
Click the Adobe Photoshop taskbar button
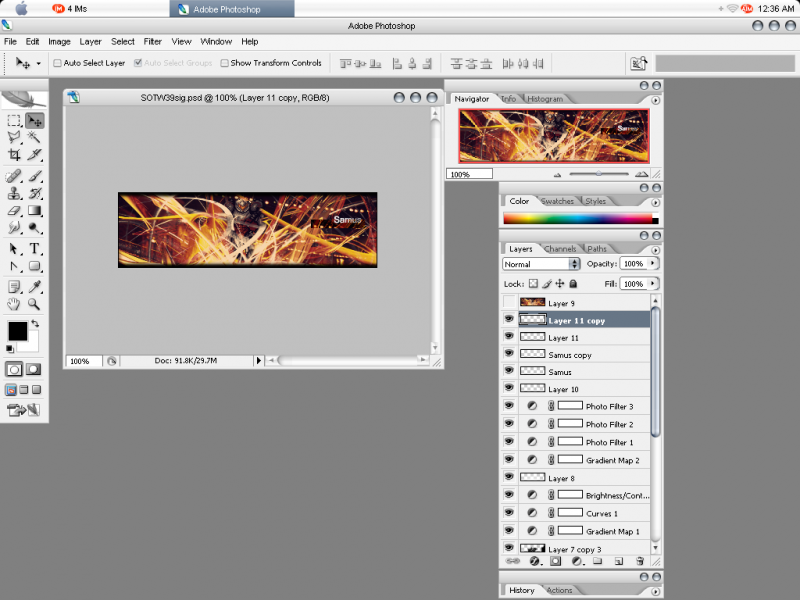232,9
